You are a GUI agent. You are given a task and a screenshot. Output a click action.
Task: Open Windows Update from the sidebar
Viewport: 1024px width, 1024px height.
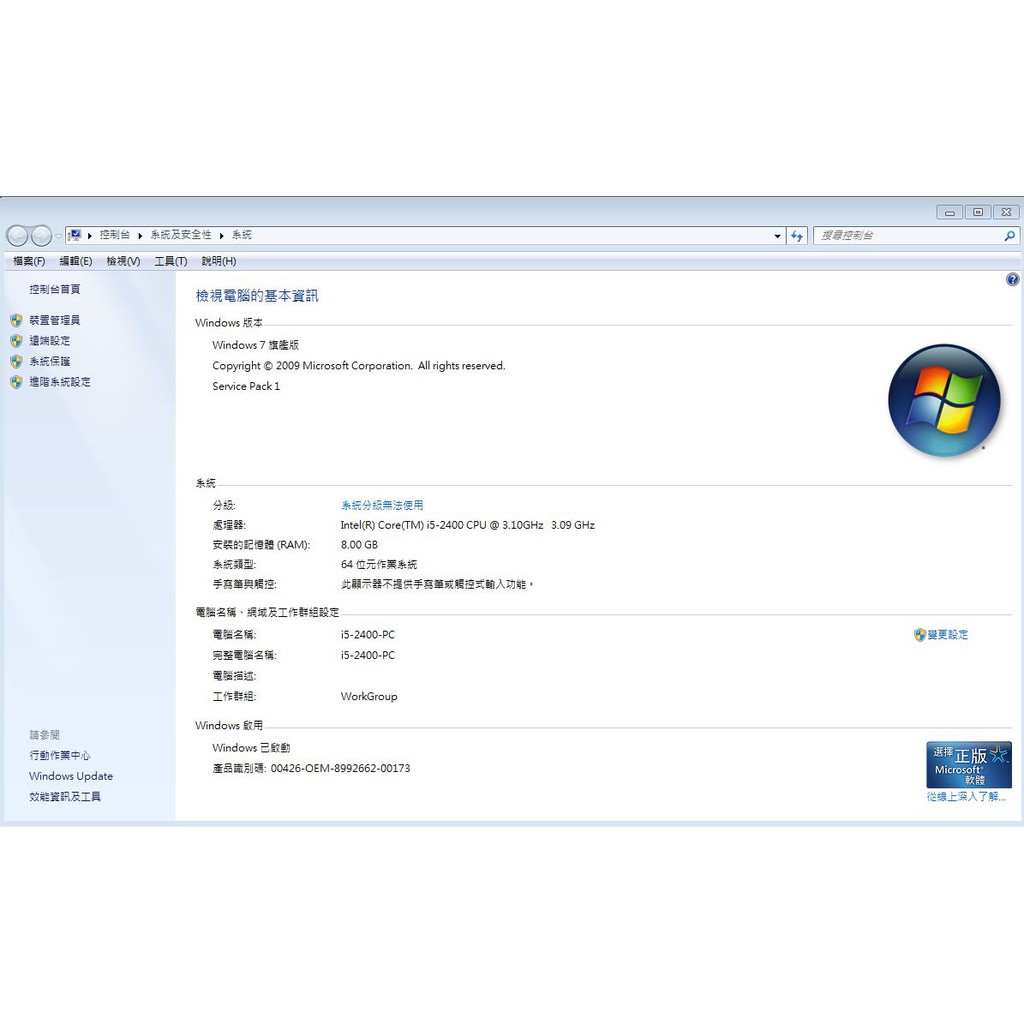[71, 776]
